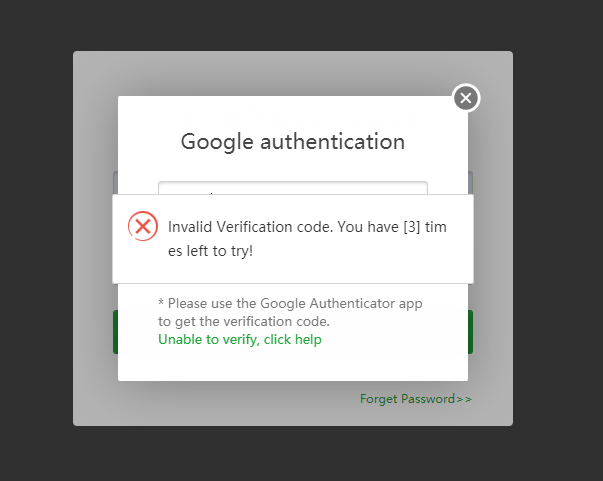603x481 pixels.
Task: Click the "to get the verification code" line
Action: click(244, 322)
